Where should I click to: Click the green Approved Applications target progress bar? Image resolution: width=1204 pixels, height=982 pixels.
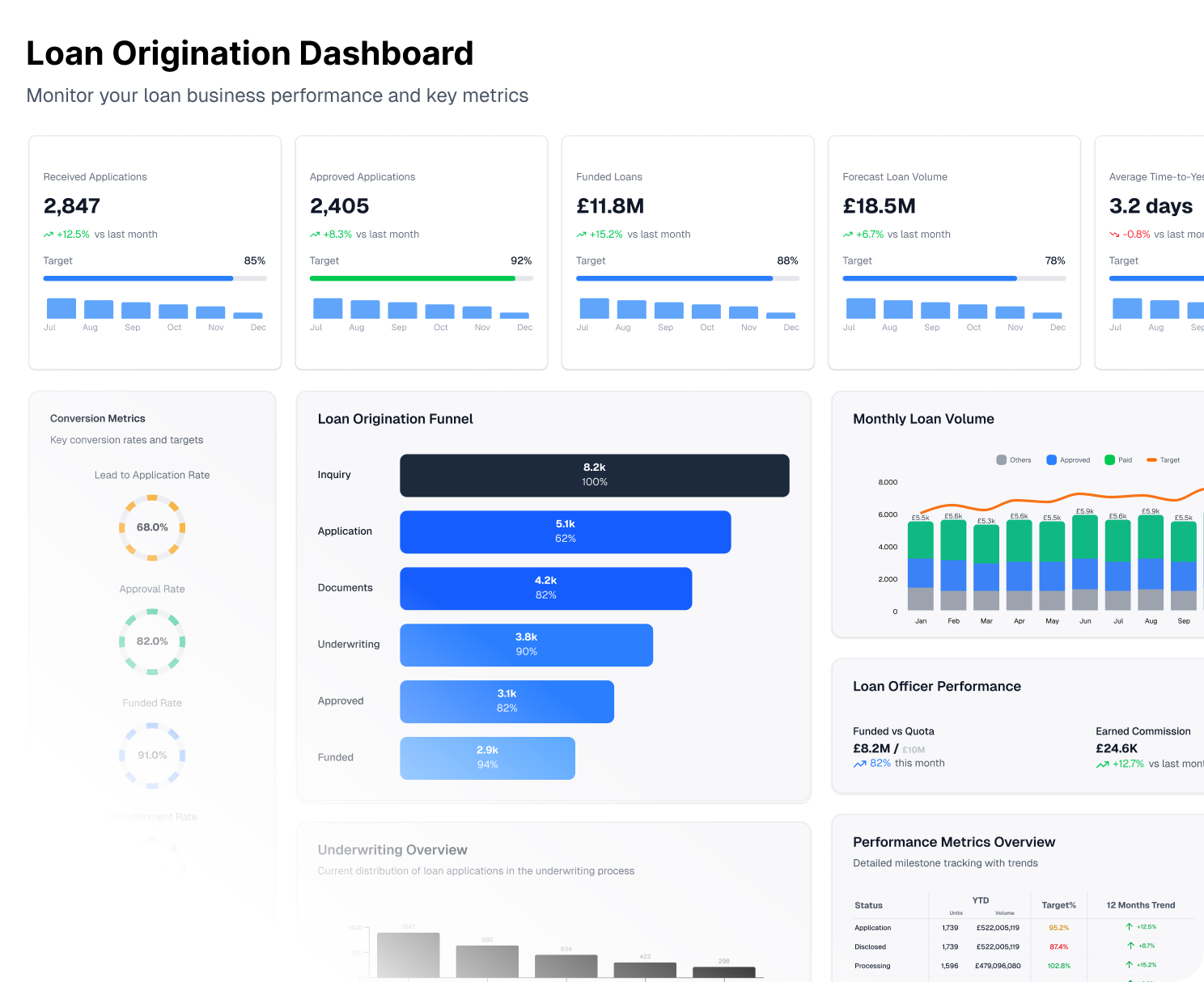click(x=413, y=278)
